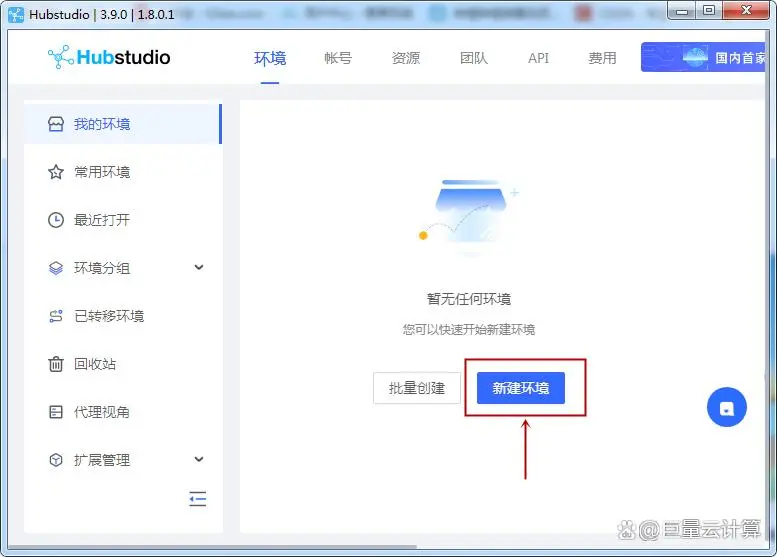Click the empty-state store illustration
The height and width of the screenshot is (557, 777).
pos(469,217)
